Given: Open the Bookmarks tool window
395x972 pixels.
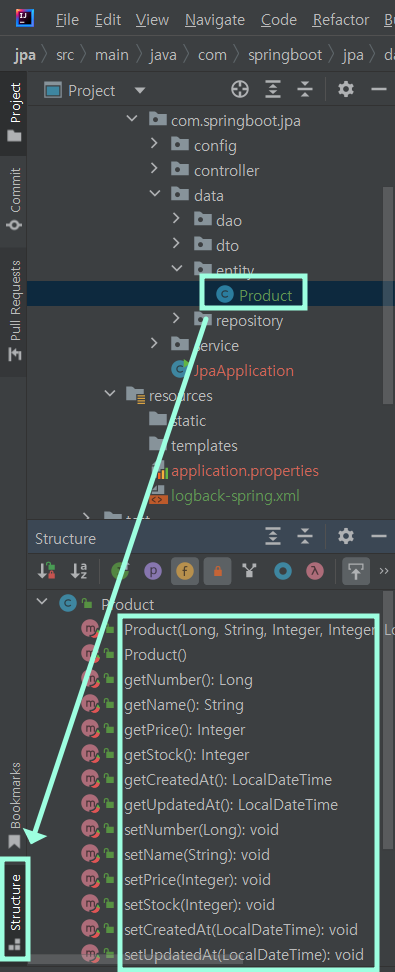Looking at the screenshot, I should point(14,805).
